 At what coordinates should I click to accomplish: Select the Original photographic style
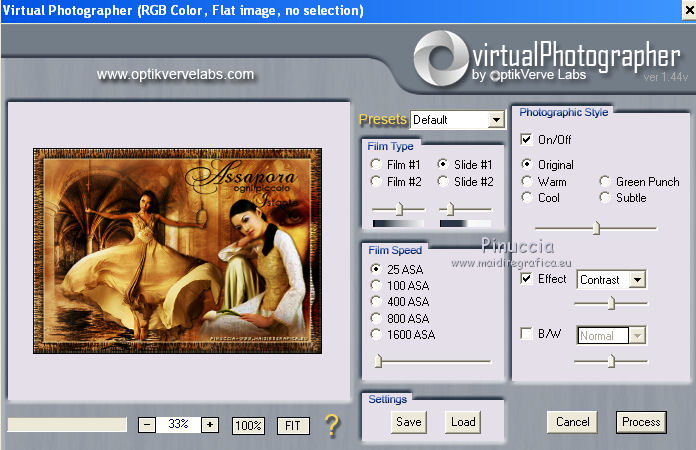click(x=527, y=165)
